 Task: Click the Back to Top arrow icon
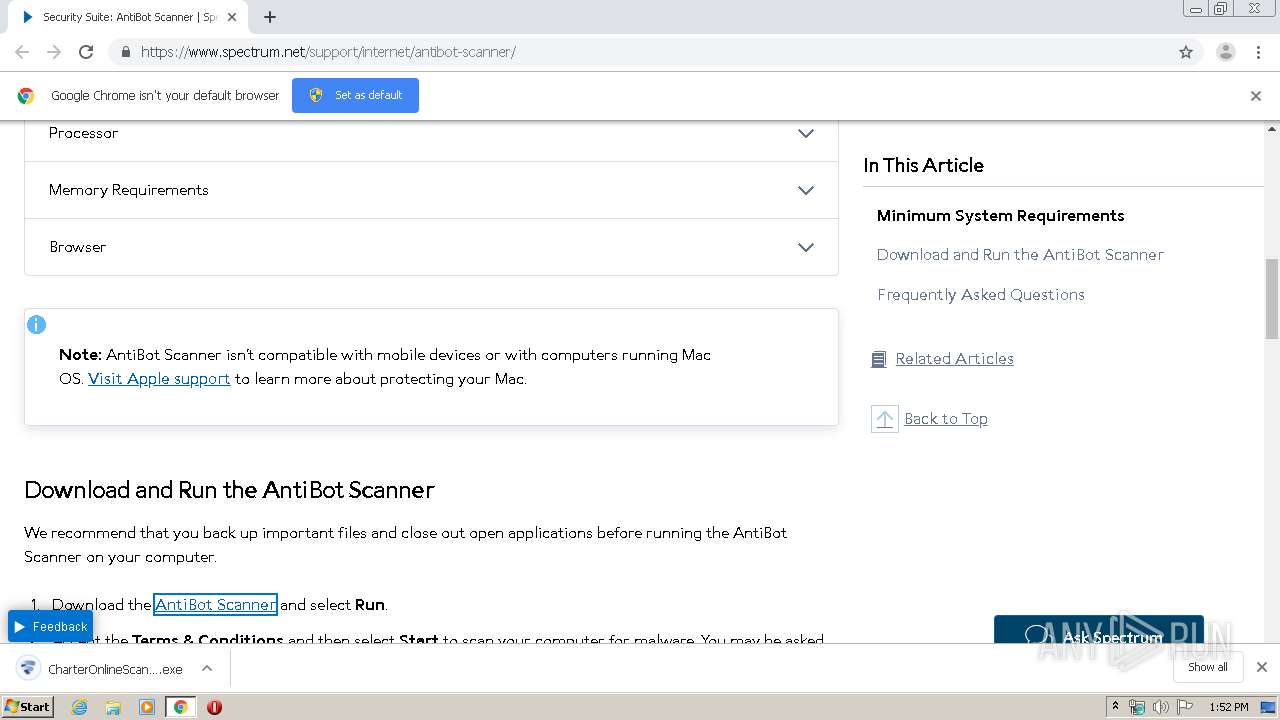tap(884, 419)
